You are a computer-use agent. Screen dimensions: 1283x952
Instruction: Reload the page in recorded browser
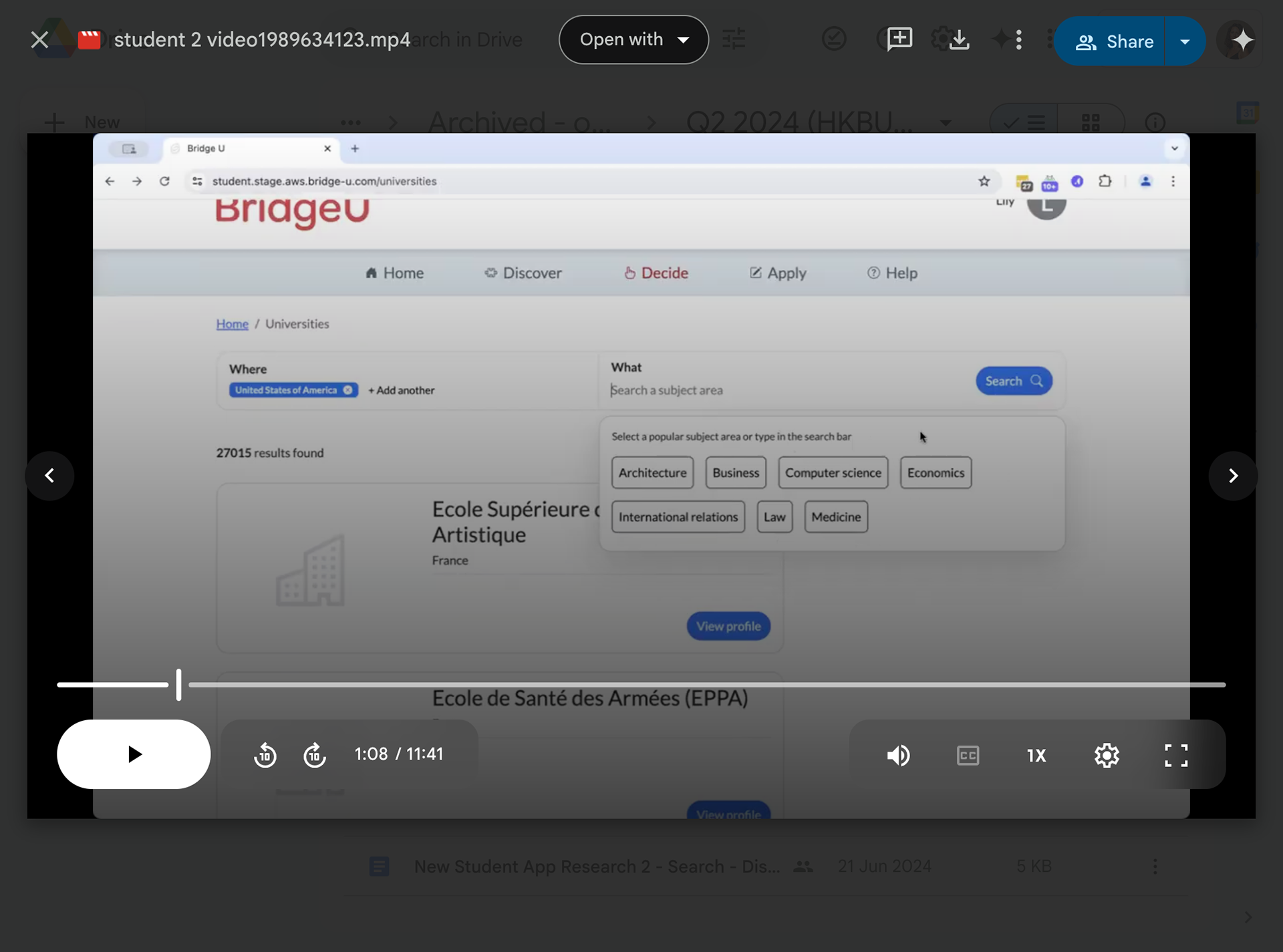pyautogui.click(x=164, y=181)
